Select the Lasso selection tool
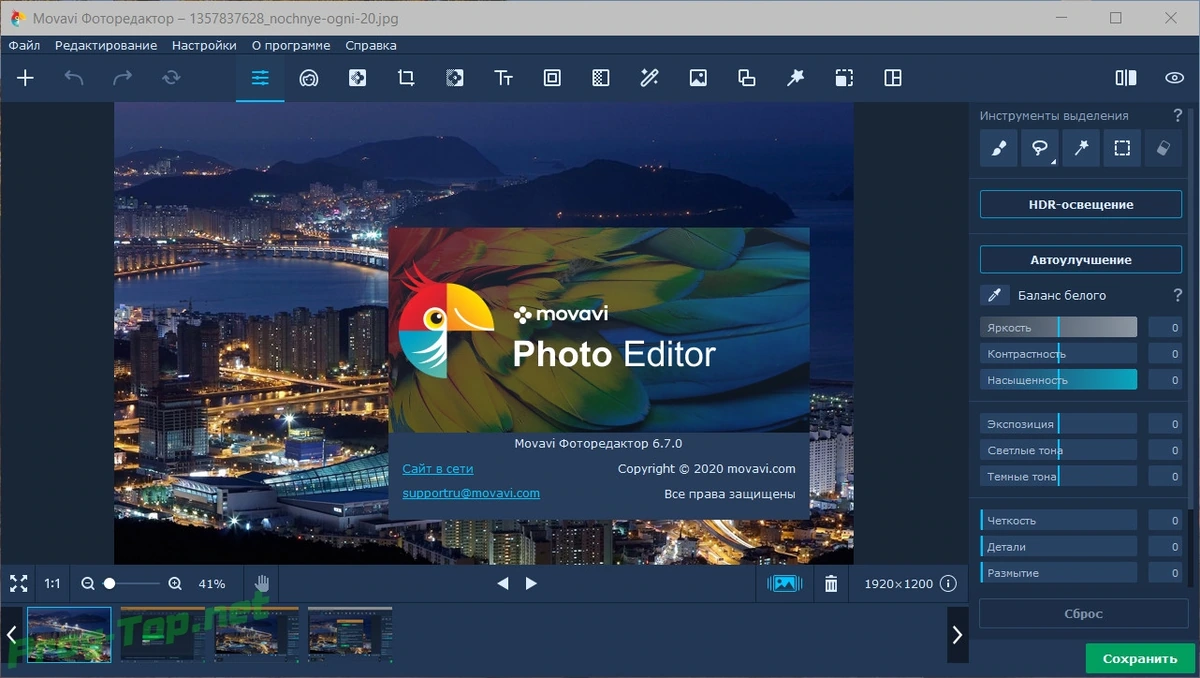Image resolution: width=1200 pixels, height=678 pixels. [1040, 148]
